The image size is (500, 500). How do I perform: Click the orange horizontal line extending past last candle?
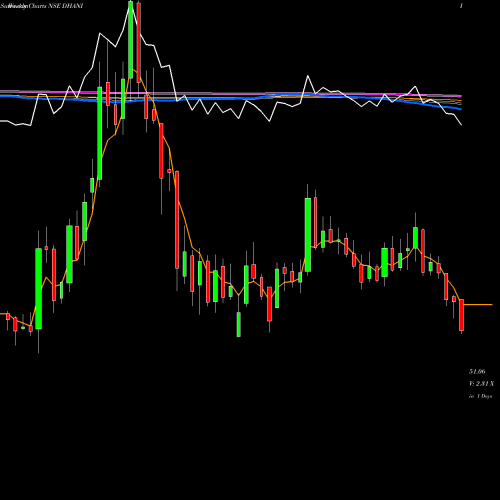point(478,305)
